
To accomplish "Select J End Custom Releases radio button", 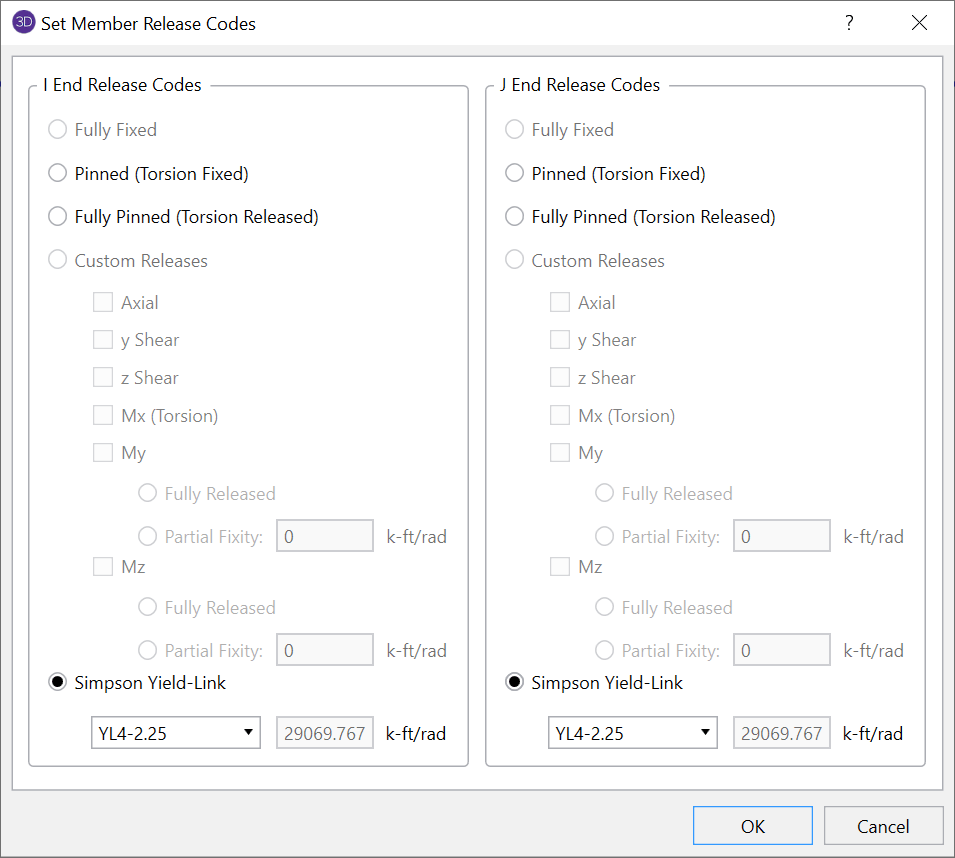I will point(515,261).
